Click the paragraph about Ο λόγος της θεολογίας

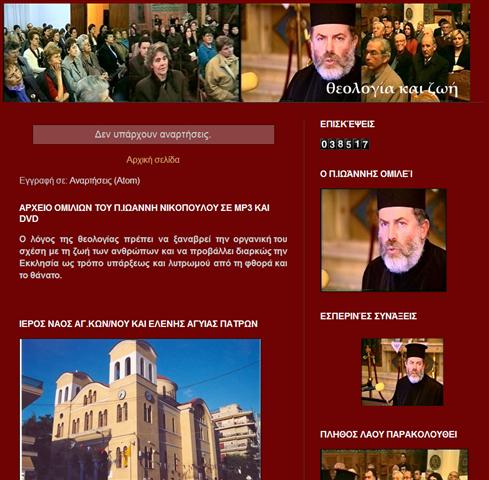(x=153, y=257)
